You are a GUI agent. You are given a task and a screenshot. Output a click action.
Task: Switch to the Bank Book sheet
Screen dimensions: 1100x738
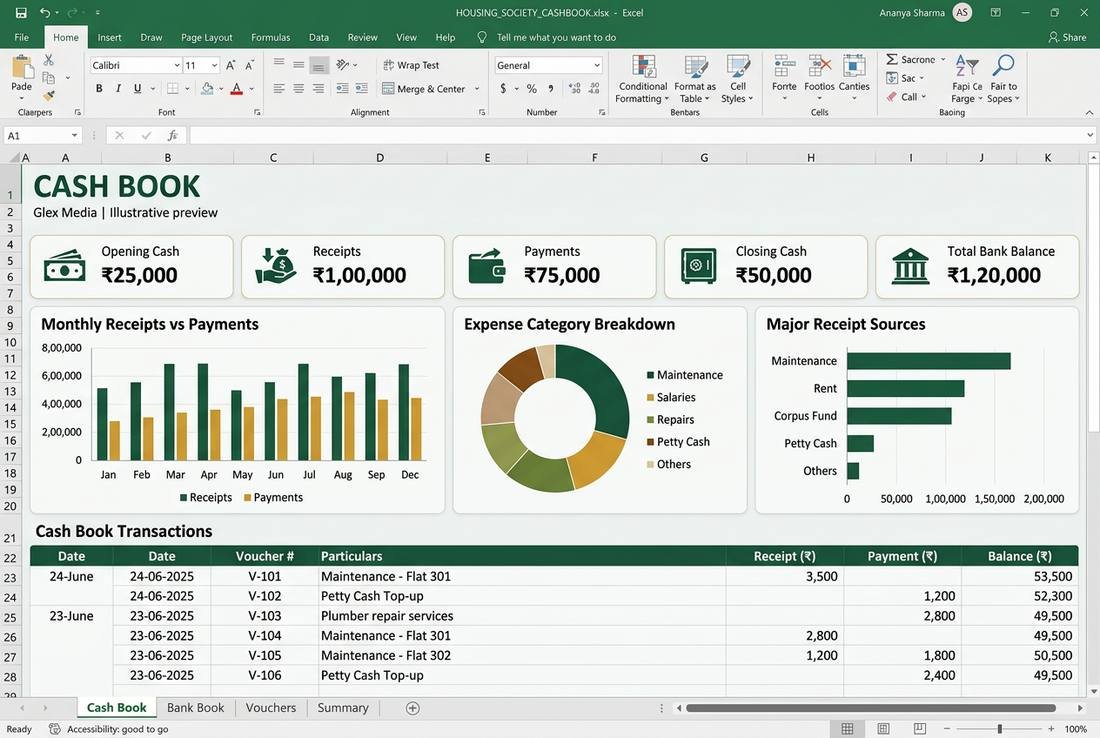click(x=196, y=708)
